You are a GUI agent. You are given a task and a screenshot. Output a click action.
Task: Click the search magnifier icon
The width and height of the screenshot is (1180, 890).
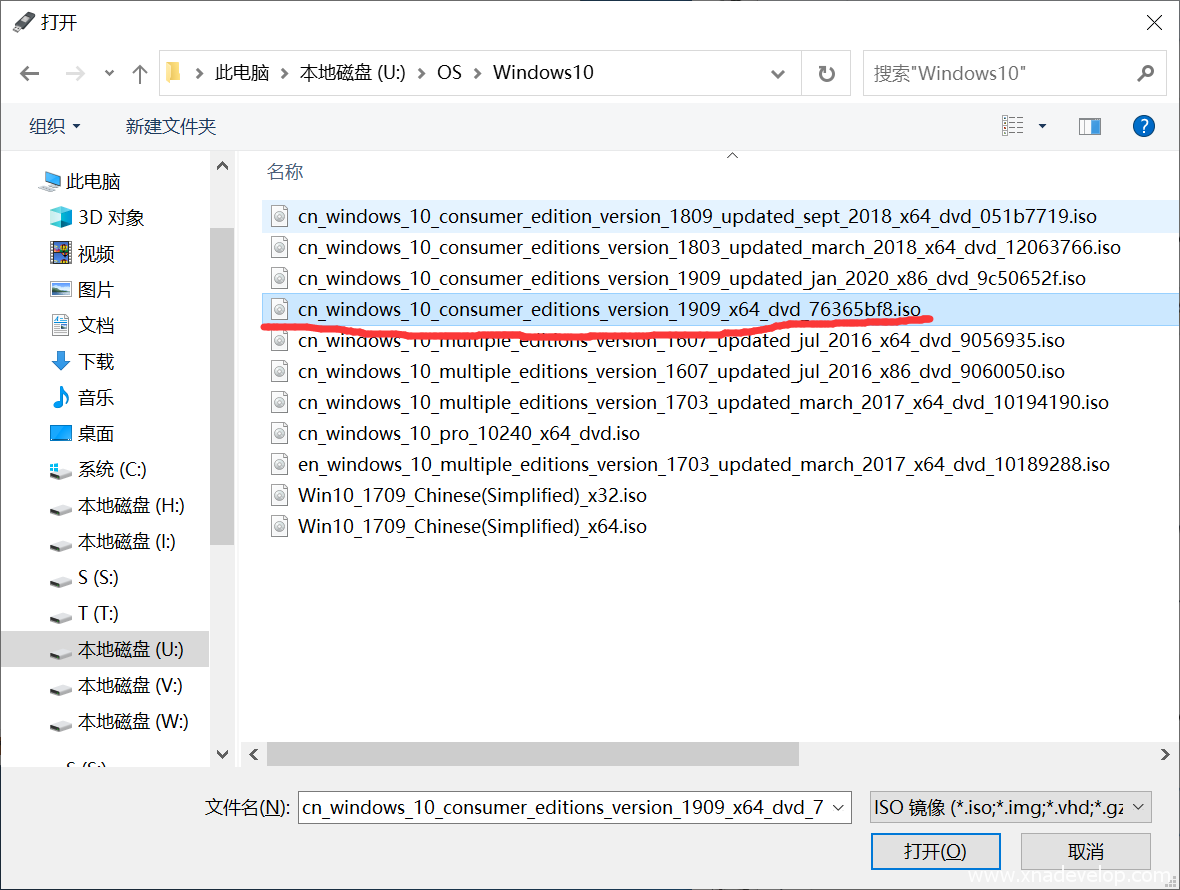coord(1145,73)
